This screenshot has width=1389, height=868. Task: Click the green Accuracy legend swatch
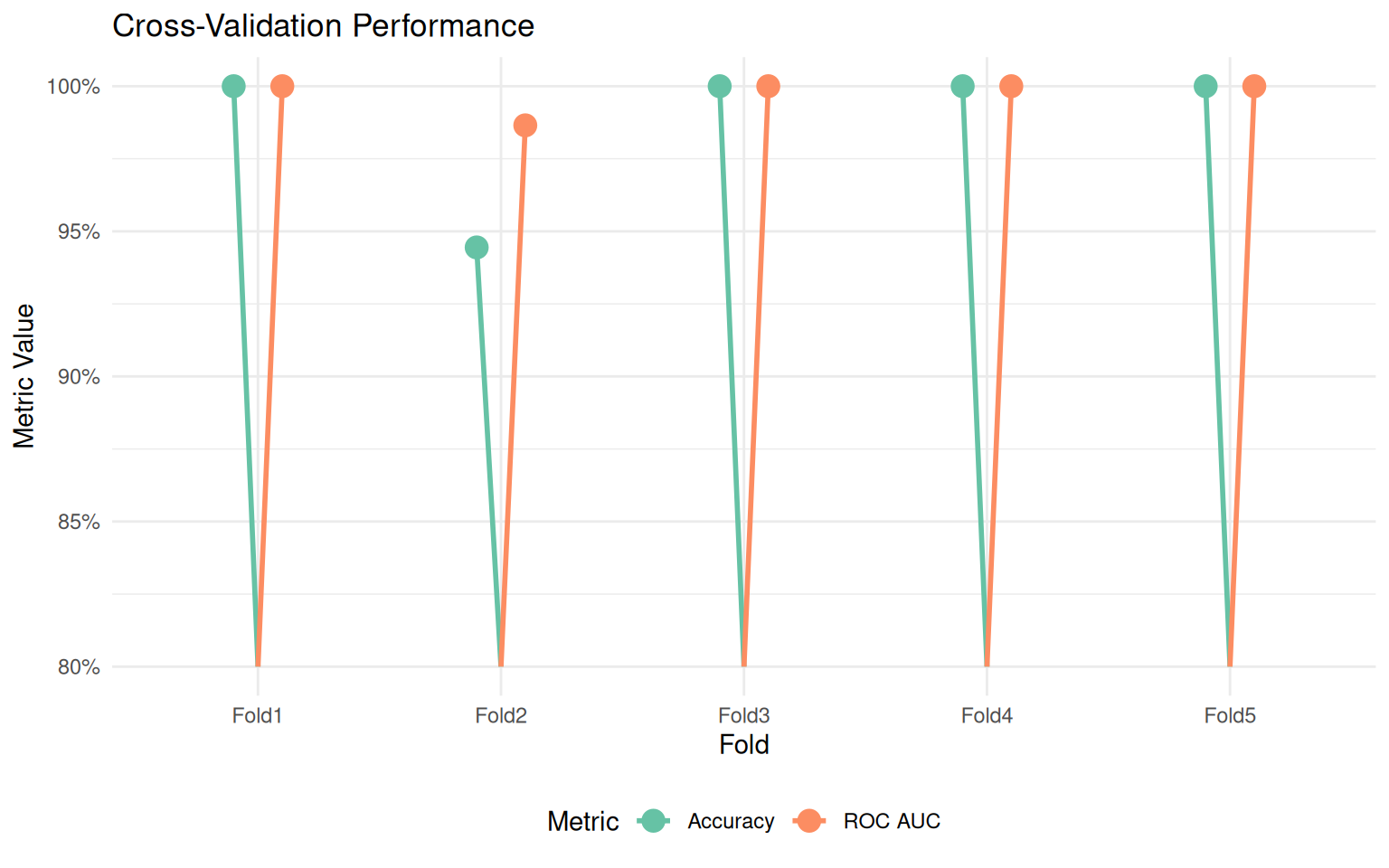(653, 821)
